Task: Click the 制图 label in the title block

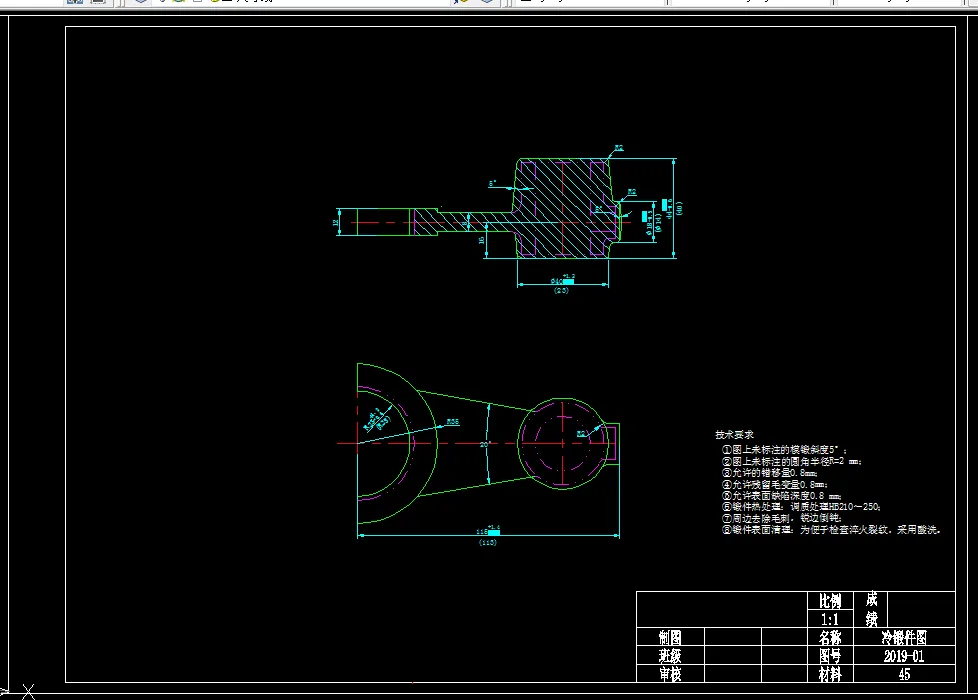Action: [x=671, y=637]
